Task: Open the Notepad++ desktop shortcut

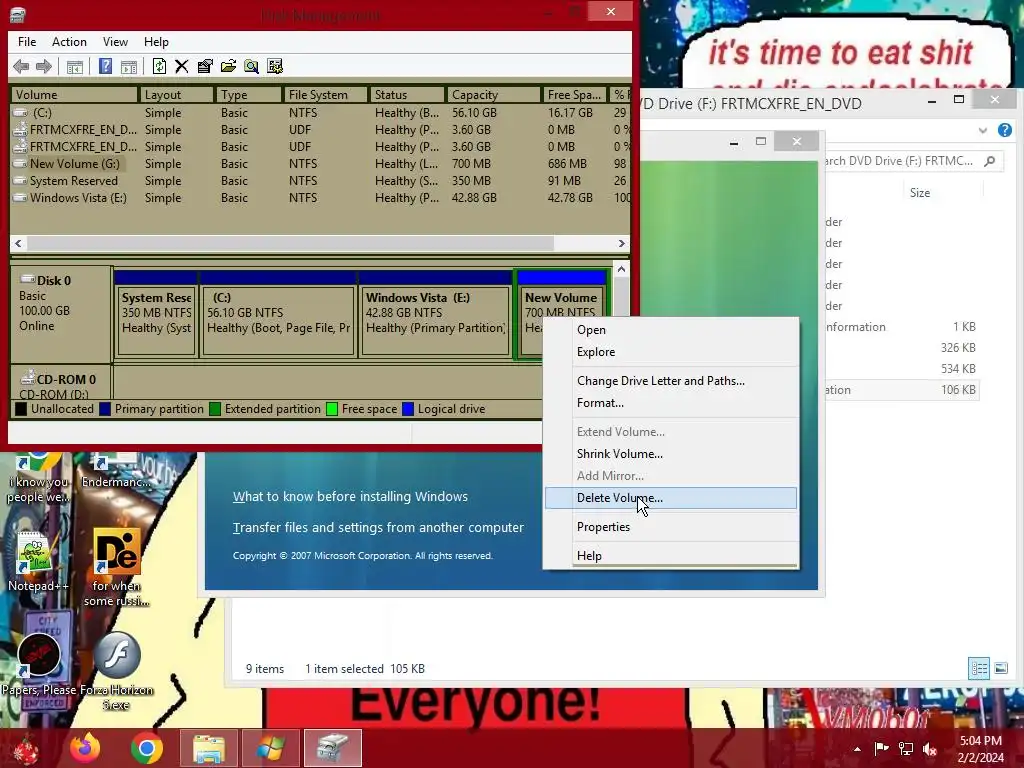Action: [x=37, y=562]
